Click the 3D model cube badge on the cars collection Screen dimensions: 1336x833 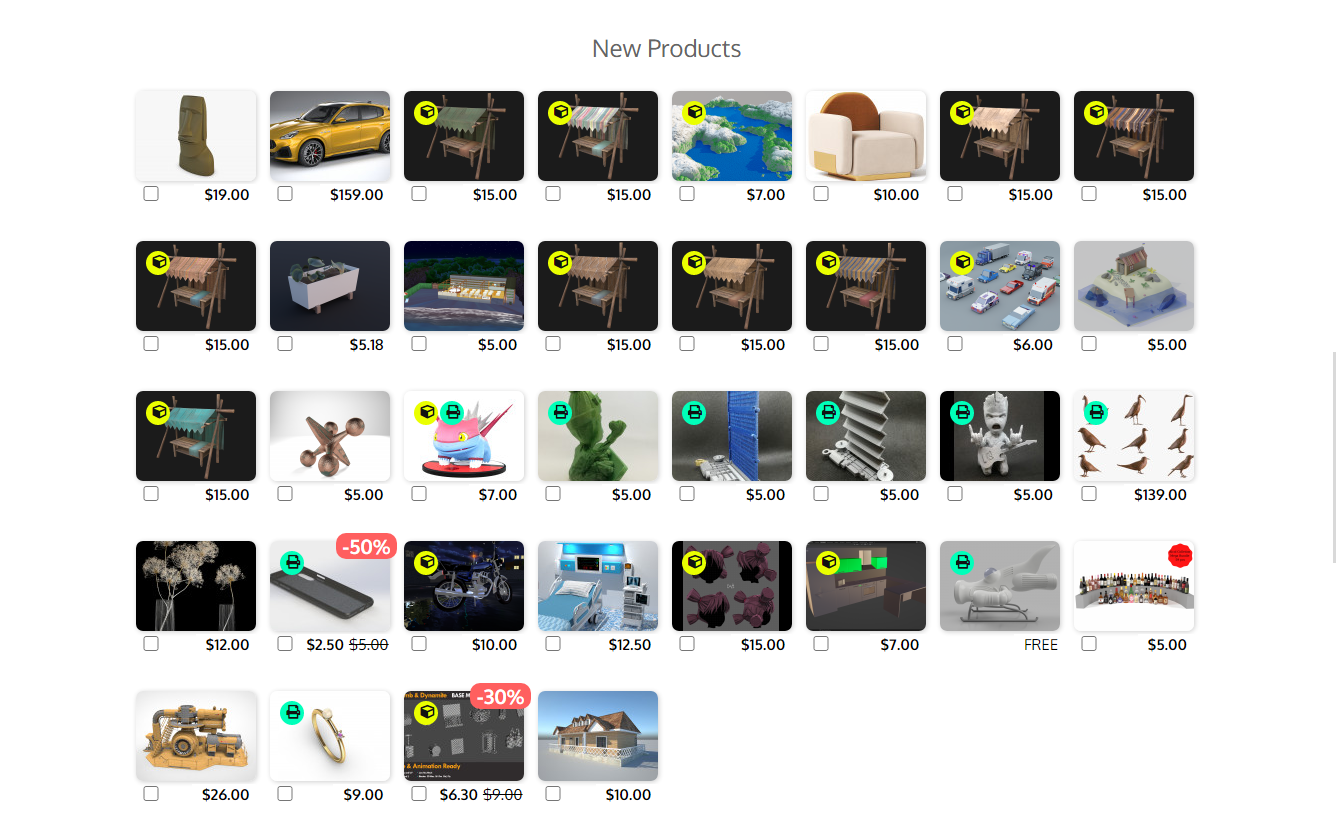coord(961,263)
